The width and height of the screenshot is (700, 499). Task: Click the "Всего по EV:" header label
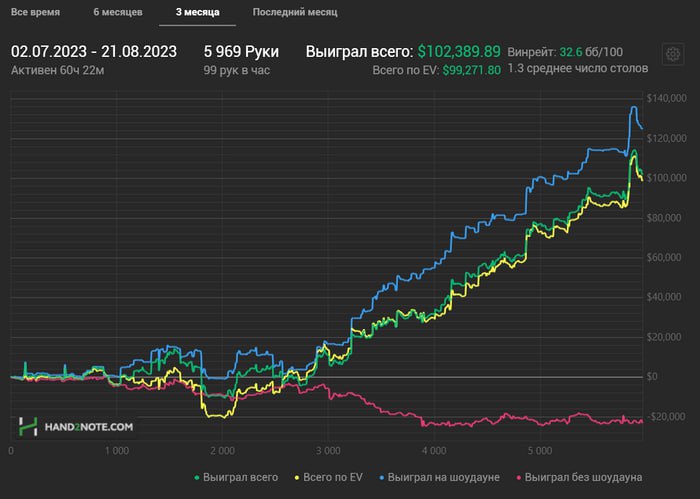pos(405,70)
